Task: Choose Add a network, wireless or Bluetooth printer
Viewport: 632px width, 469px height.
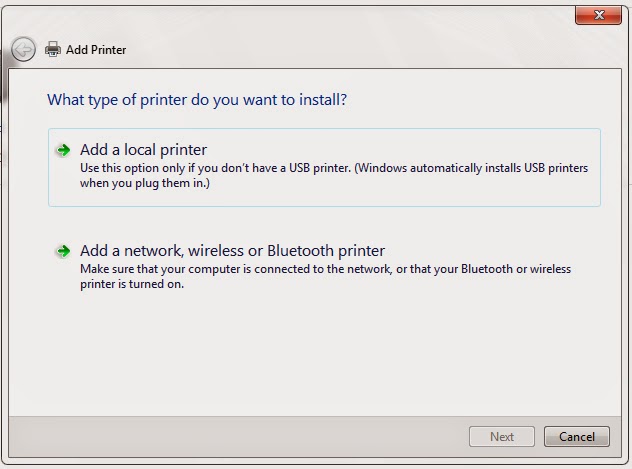Action: (233, 251)
